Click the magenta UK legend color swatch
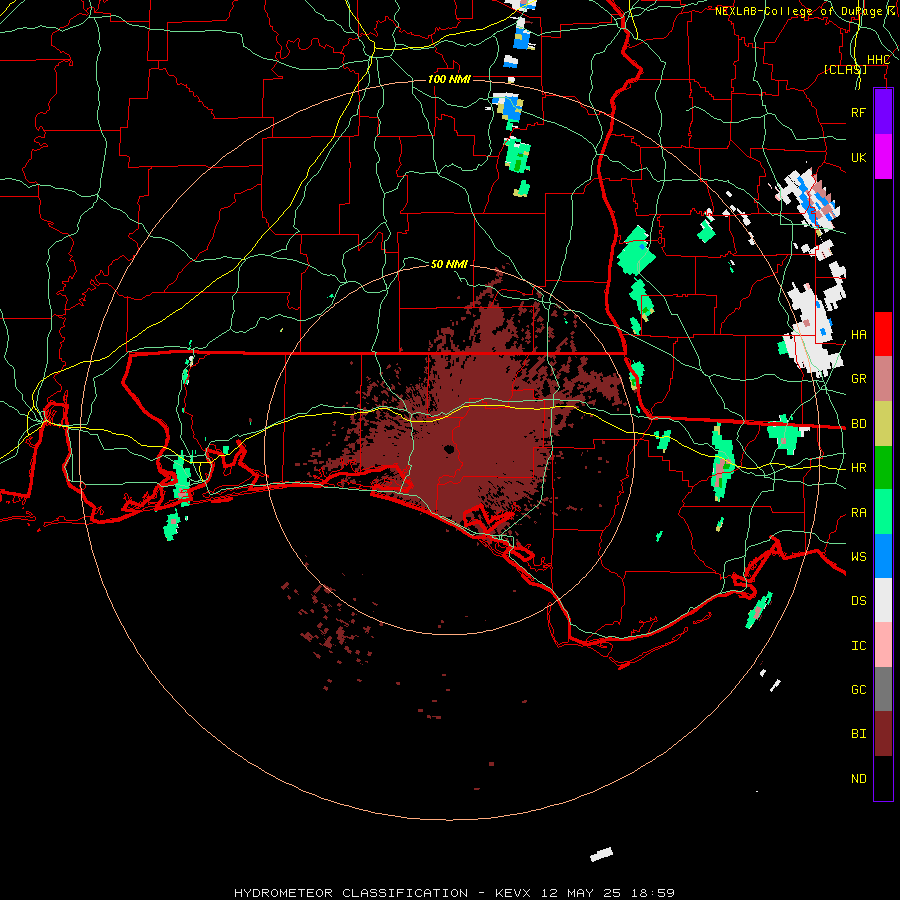This screenshot has width=900, height=900. (883, 157)
